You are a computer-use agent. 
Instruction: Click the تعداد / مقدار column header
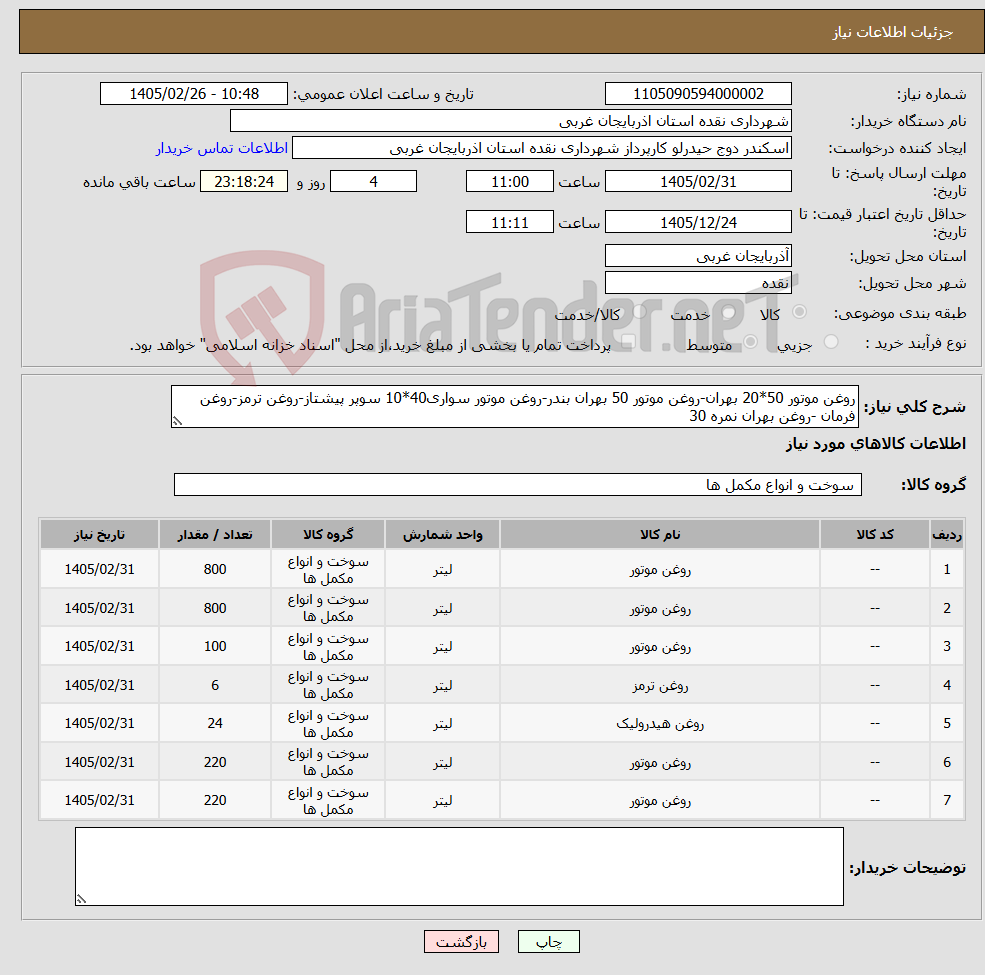215,535
